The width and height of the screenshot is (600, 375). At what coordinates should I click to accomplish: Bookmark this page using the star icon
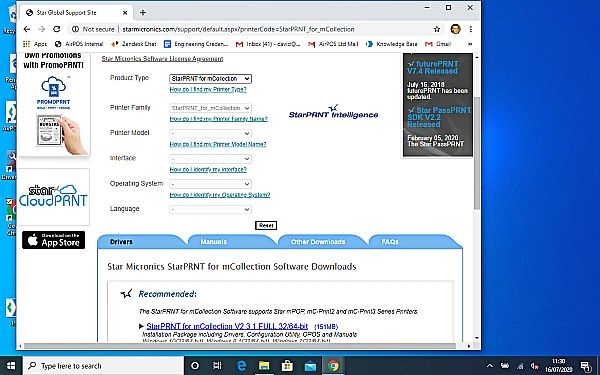(x=437, y=29)
